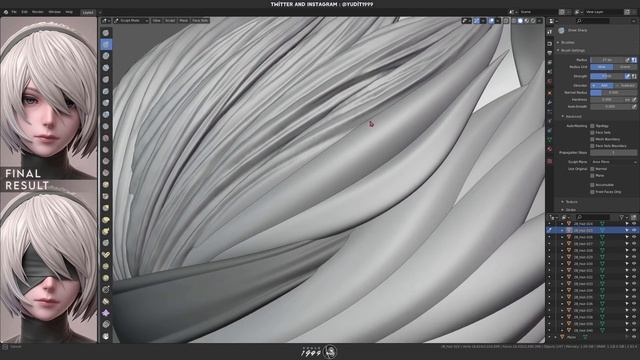Select the Clay brush tool

(106, 56)
